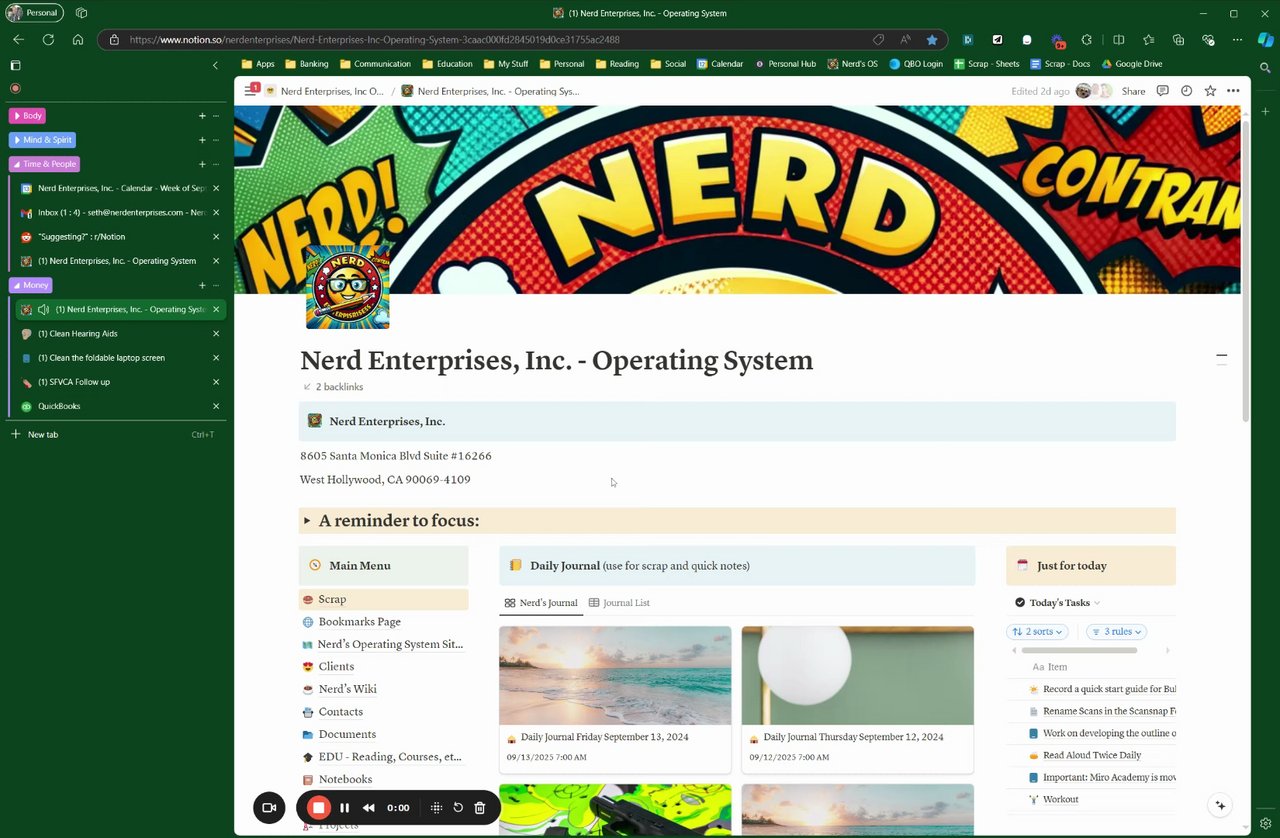The width and height of the screenshot is (1280, 838).
Task: Open the Copilot icon
Action: point(1265,40)
